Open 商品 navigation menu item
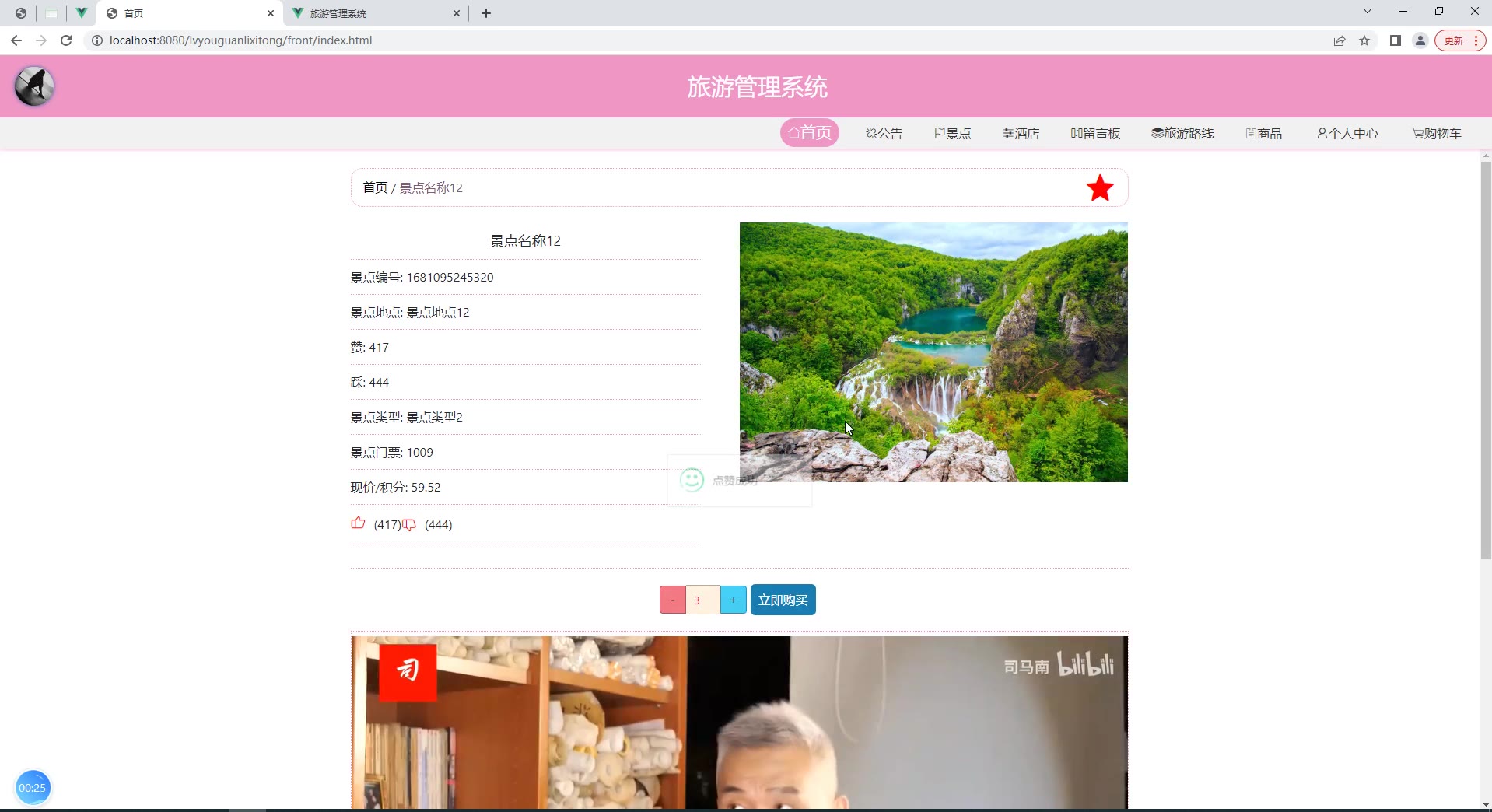The image size is (1492, 812). [x=1264, y=134]
